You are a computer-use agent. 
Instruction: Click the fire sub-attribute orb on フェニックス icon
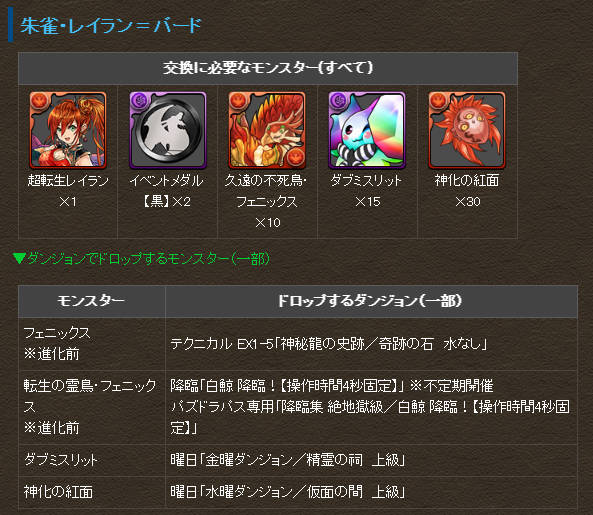point(295,157)
